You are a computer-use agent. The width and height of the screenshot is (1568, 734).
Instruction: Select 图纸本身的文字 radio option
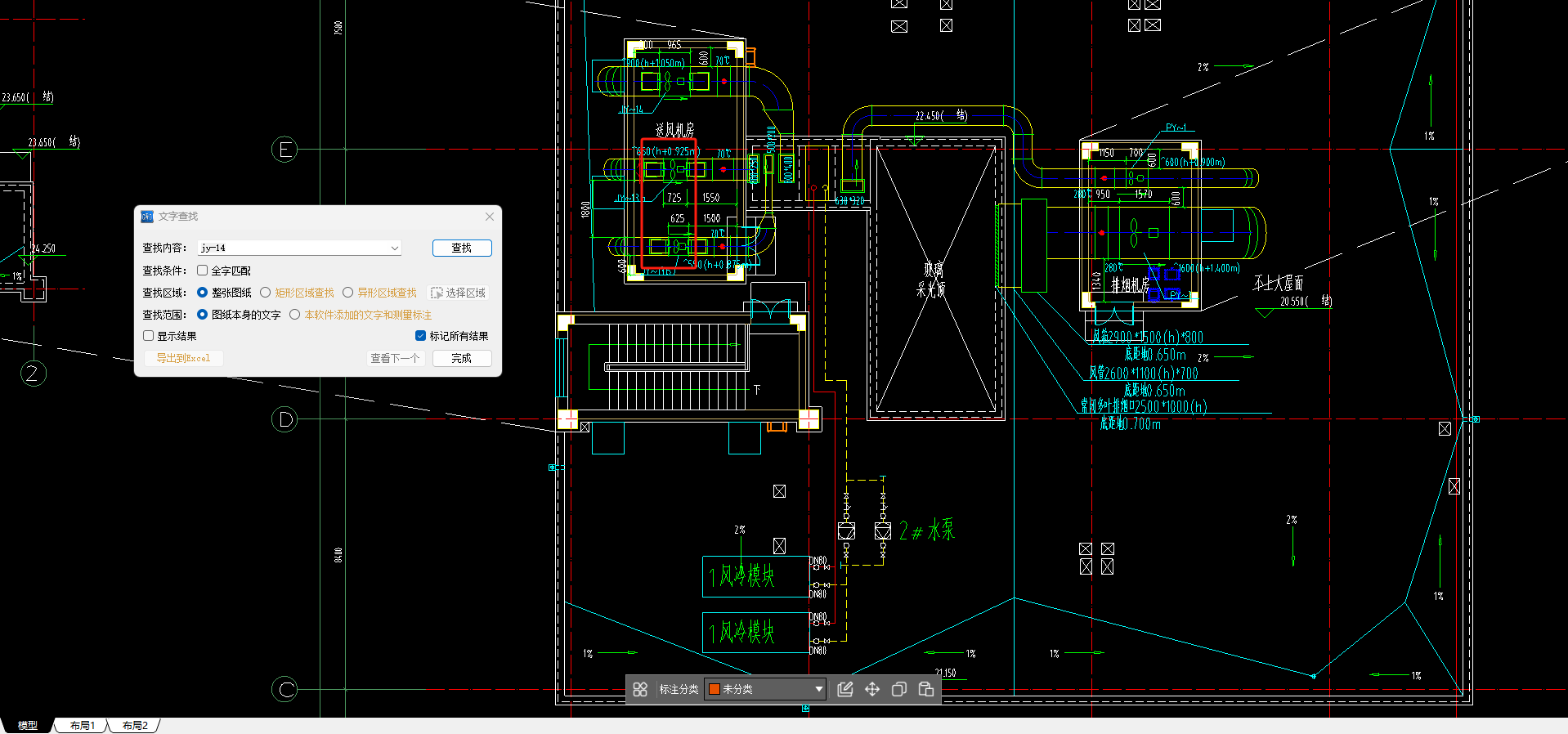pos(202,315)
